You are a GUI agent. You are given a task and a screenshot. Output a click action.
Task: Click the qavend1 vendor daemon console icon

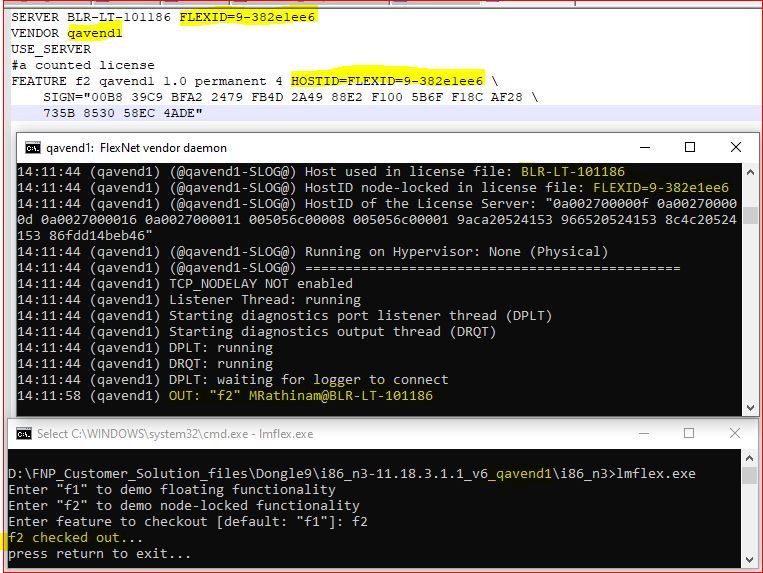point(33,148)
